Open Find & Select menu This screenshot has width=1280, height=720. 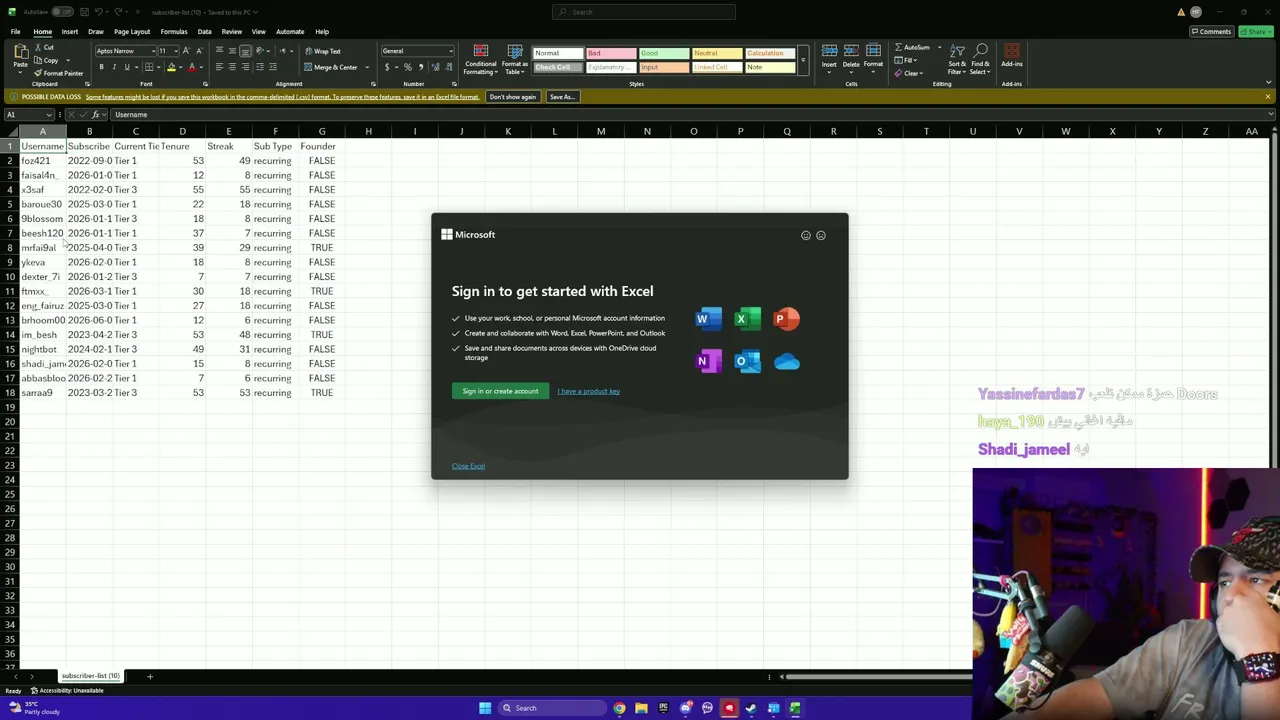click(x=980, y=60)
